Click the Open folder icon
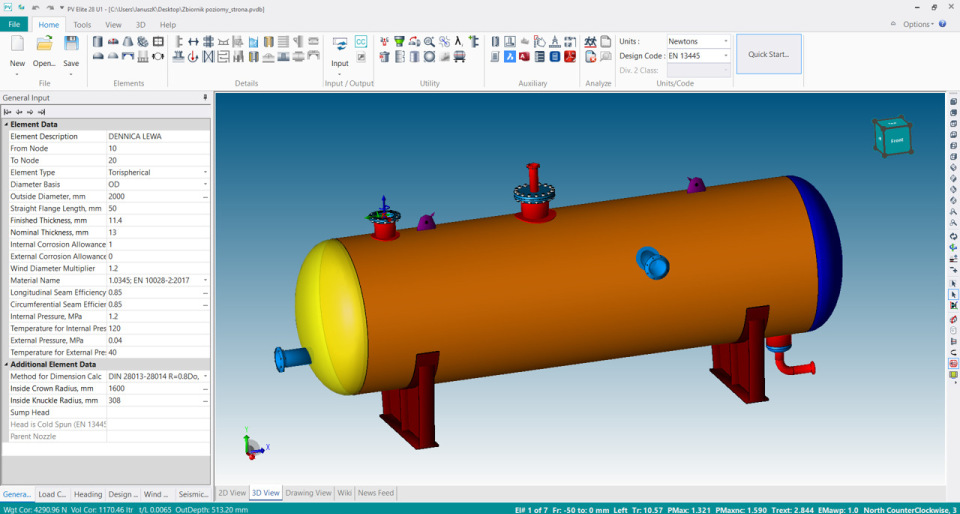The width and height of the screenshot is (960, 514). (44, 44)
